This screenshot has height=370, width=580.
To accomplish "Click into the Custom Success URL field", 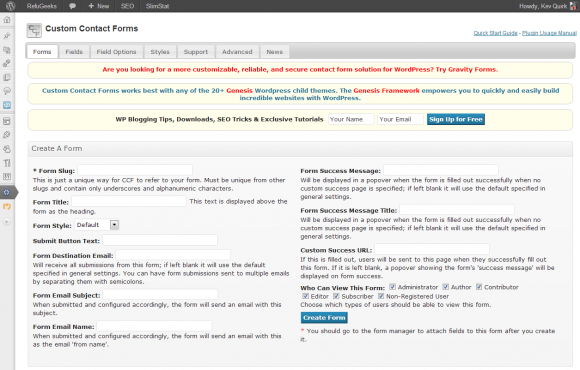I will (x=432, y=249).
